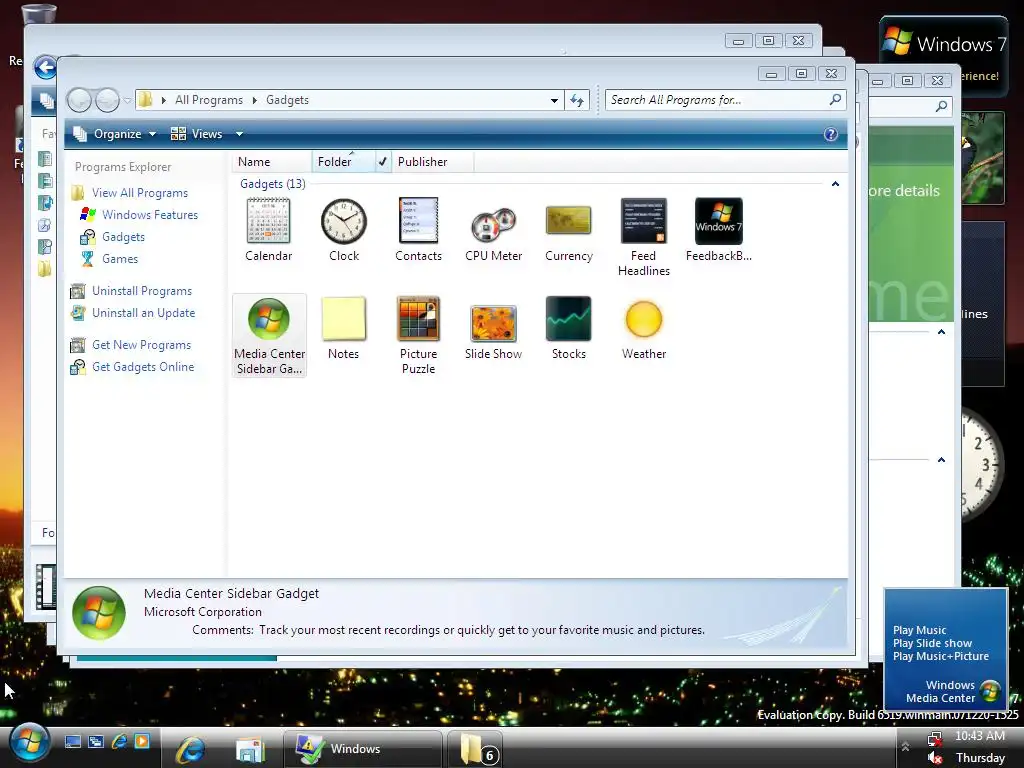This screenshot has height=768, width=1024.
Task: Select the CPU Meter gadget
Action: [494, 229]
